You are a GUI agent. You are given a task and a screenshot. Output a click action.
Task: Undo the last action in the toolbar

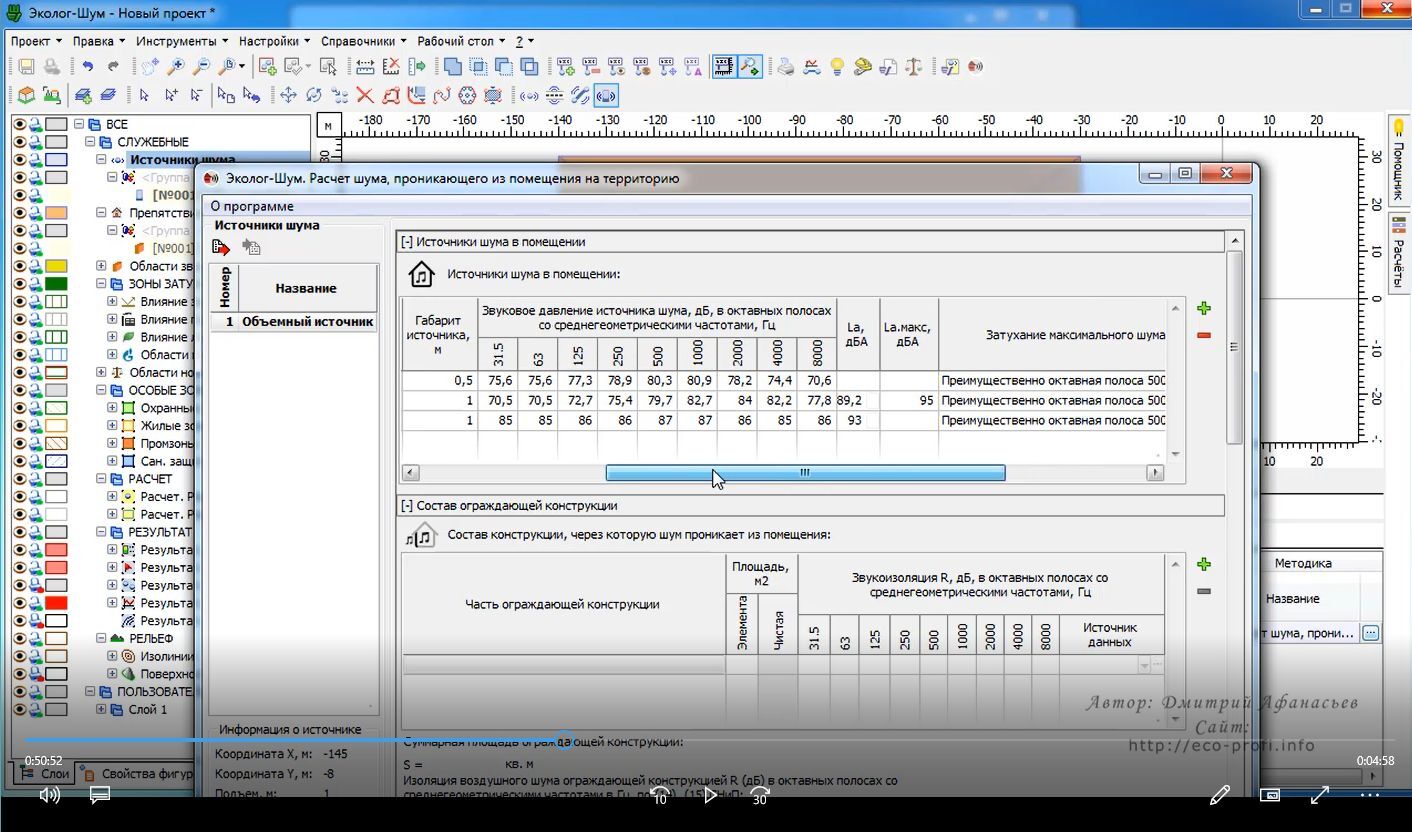click(88, 67)
